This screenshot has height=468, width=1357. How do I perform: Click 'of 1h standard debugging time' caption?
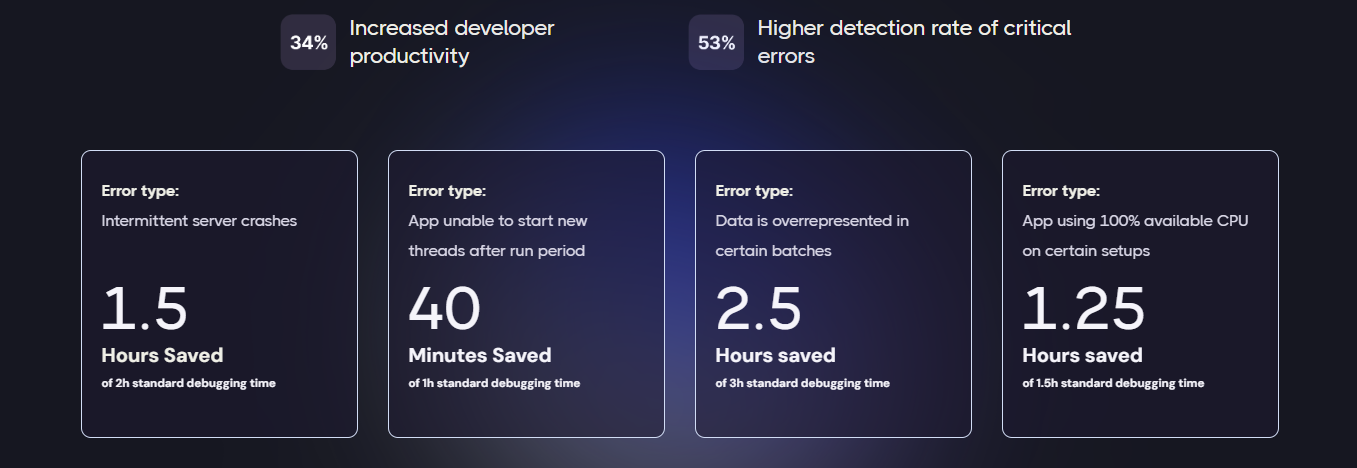(494, 383)
